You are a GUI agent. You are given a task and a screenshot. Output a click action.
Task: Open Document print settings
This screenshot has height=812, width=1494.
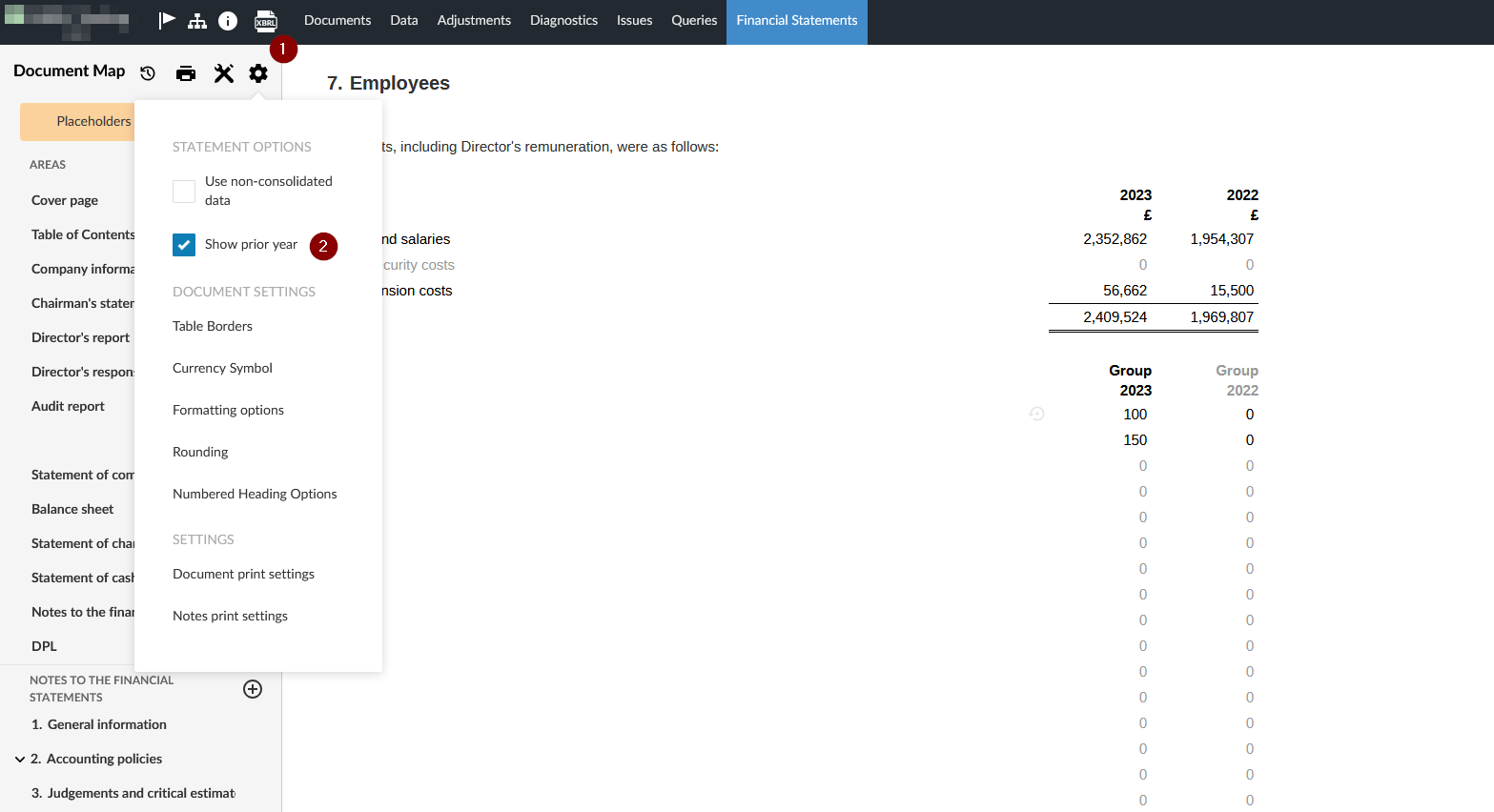click(x=243, y=574)
